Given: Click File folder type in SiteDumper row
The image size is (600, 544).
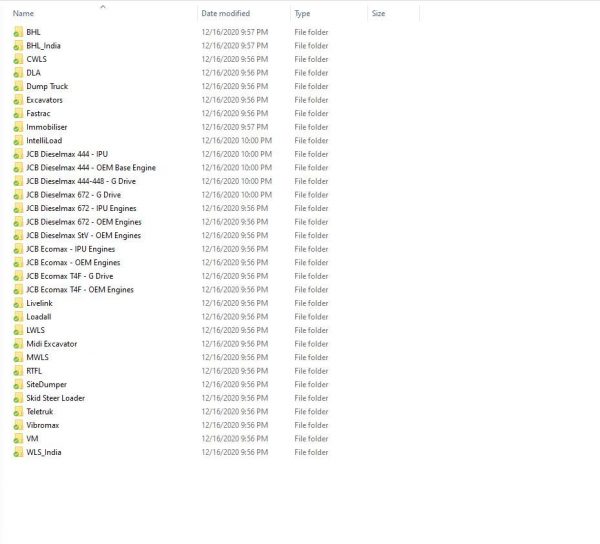Looking at the screenshot, I should point(311,384).
